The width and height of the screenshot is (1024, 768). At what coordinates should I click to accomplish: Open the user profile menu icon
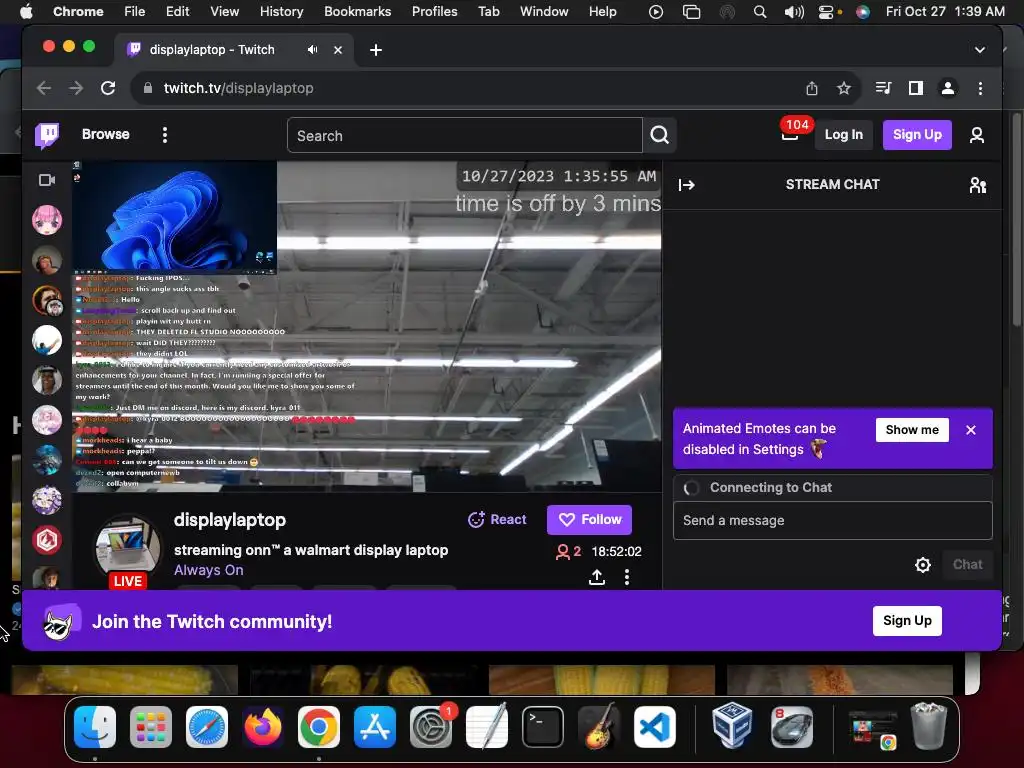pos(977,135)
